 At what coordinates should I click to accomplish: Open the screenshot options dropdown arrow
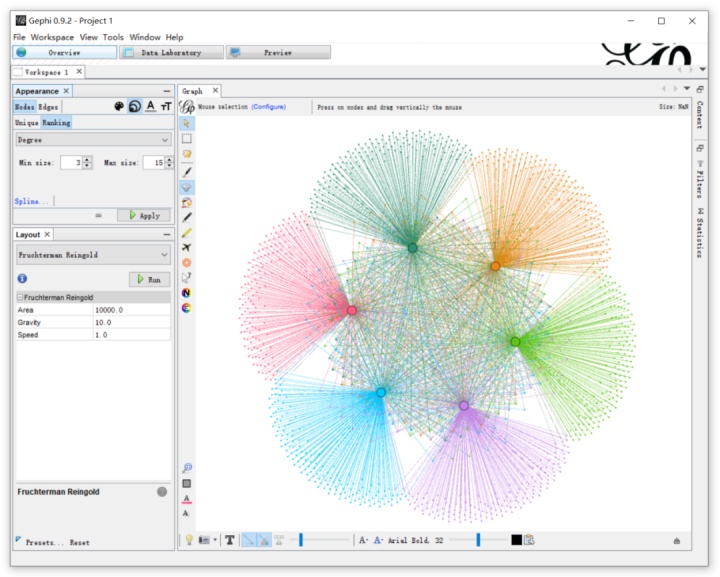coord(214,540)
